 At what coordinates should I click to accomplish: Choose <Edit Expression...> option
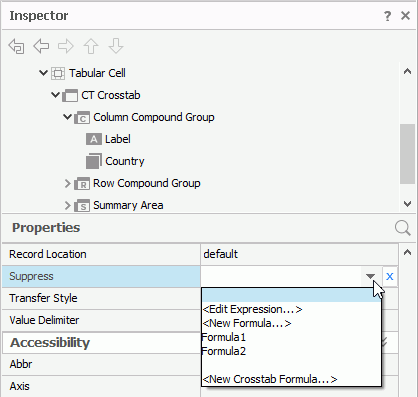point(252,309)
